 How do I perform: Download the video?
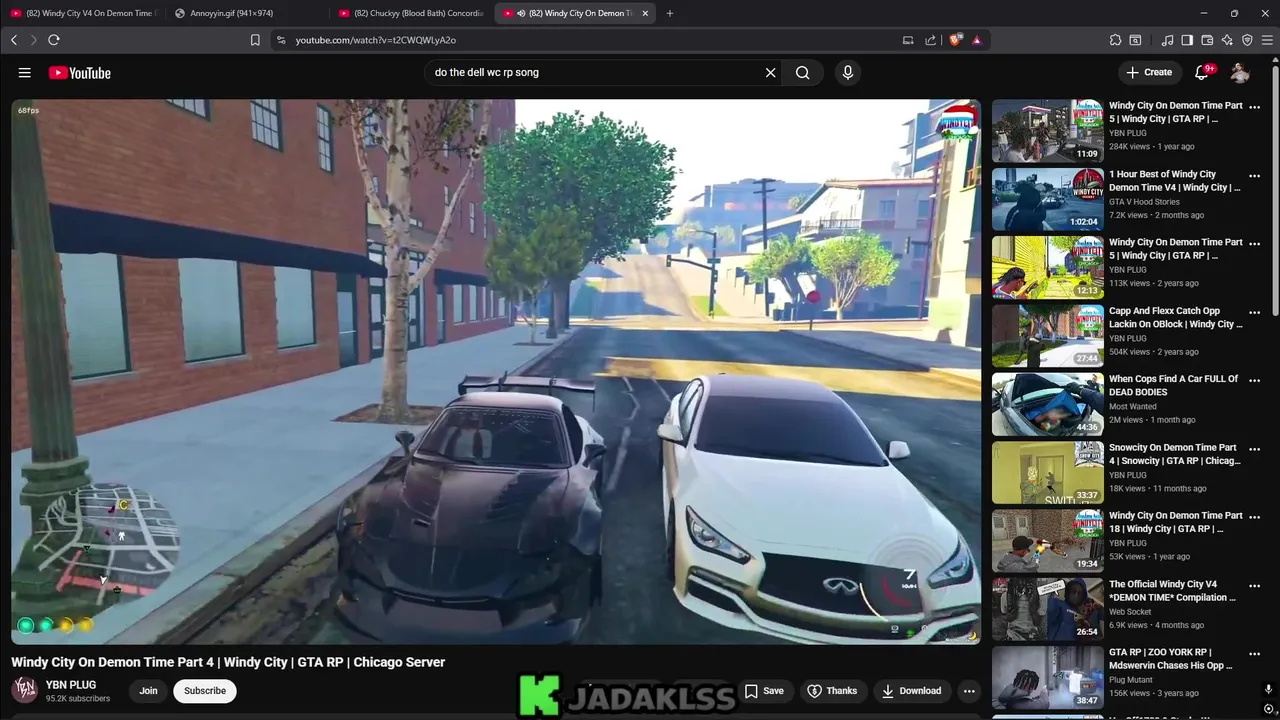click(x=911, y=691)
